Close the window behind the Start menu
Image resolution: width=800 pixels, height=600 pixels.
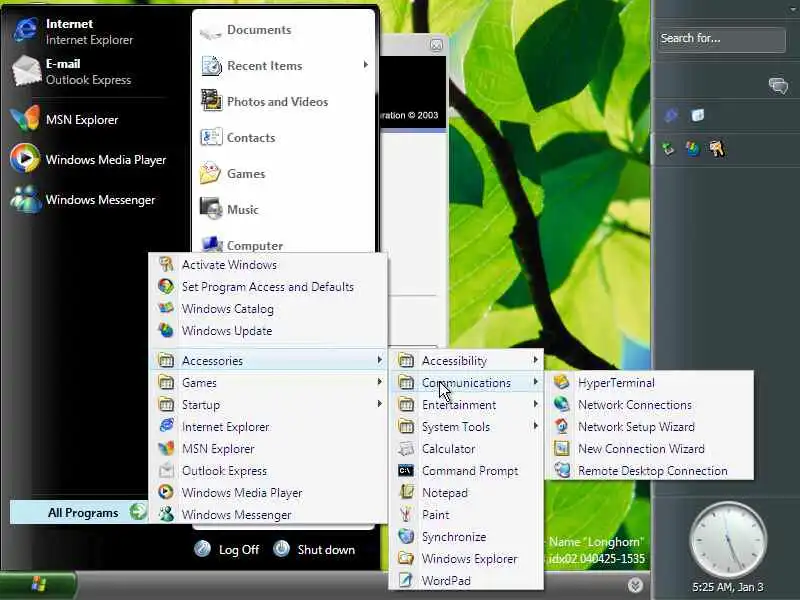pyautogui.click(x=436, y=45)
